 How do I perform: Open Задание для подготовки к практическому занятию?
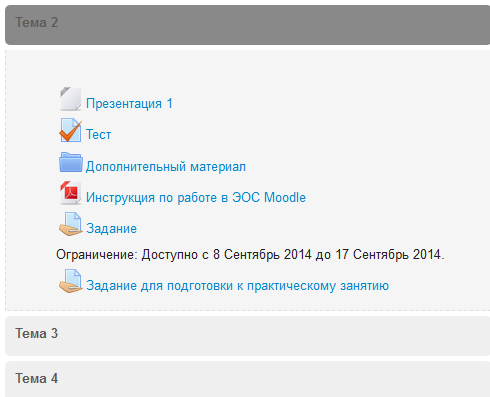pyautogui.click(x=237, y=286)
